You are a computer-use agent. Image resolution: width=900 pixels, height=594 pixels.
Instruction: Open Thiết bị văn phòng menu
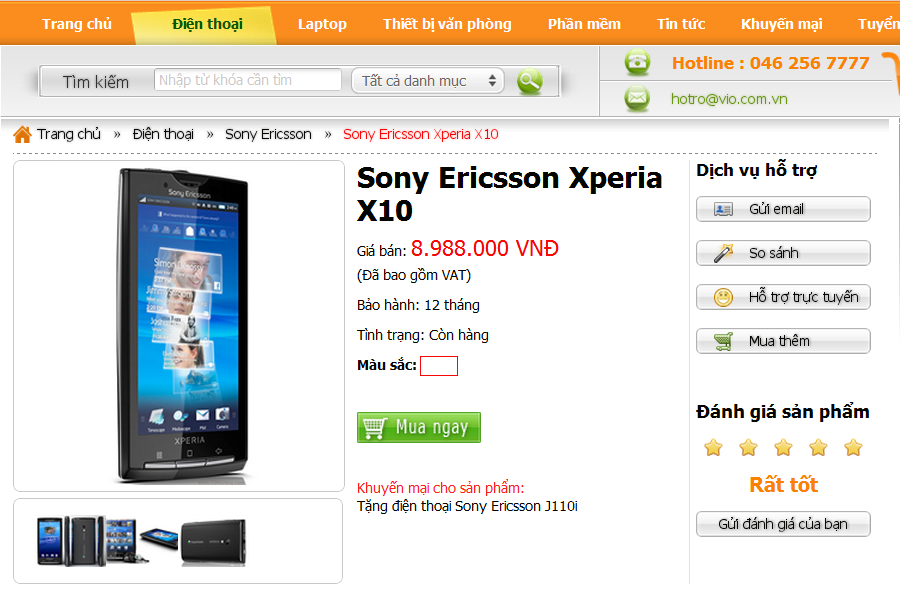pos(447,24)
